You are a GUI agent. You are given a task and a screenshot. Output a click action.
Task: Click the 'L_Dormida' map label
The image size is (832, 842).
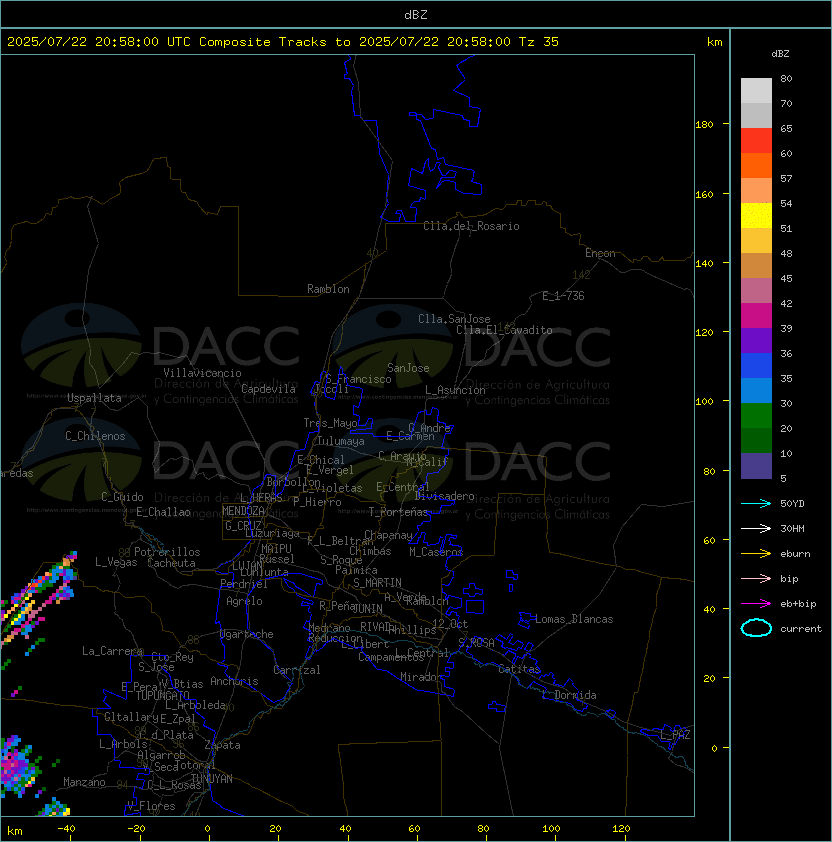[569, 695]
